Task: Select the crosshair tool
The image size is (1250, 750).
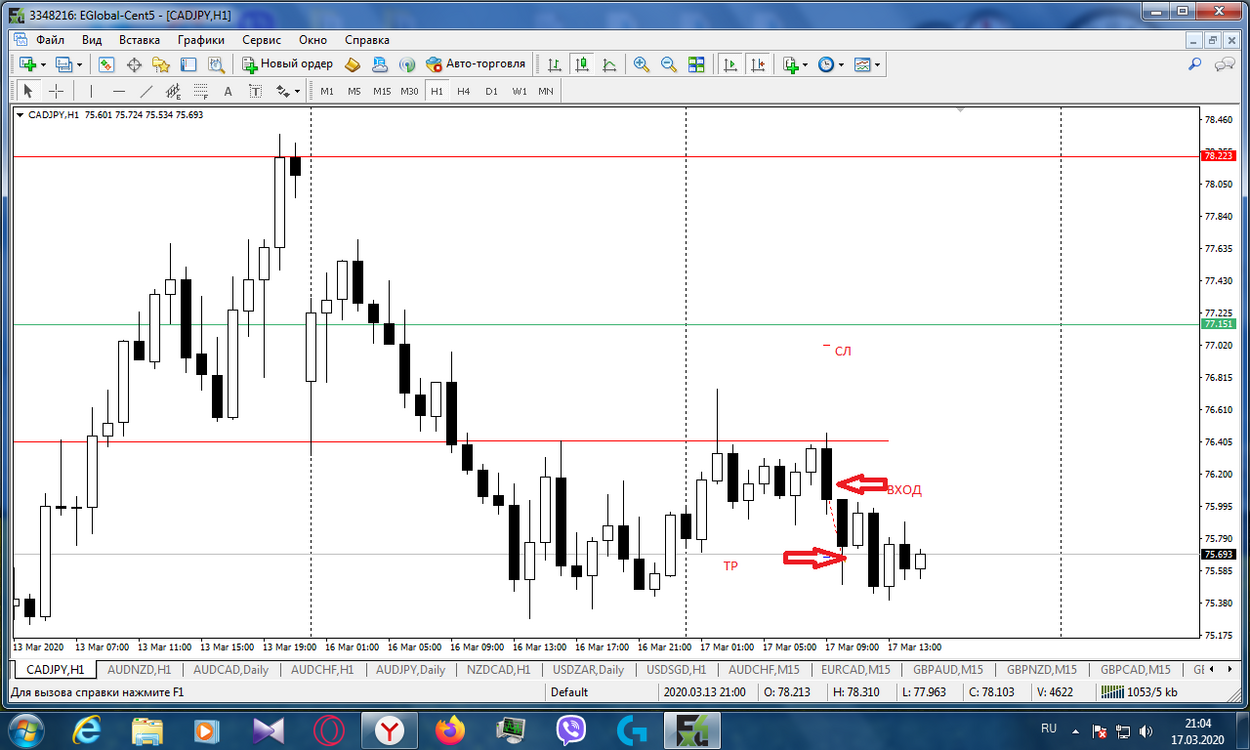Action: (56, 91)
